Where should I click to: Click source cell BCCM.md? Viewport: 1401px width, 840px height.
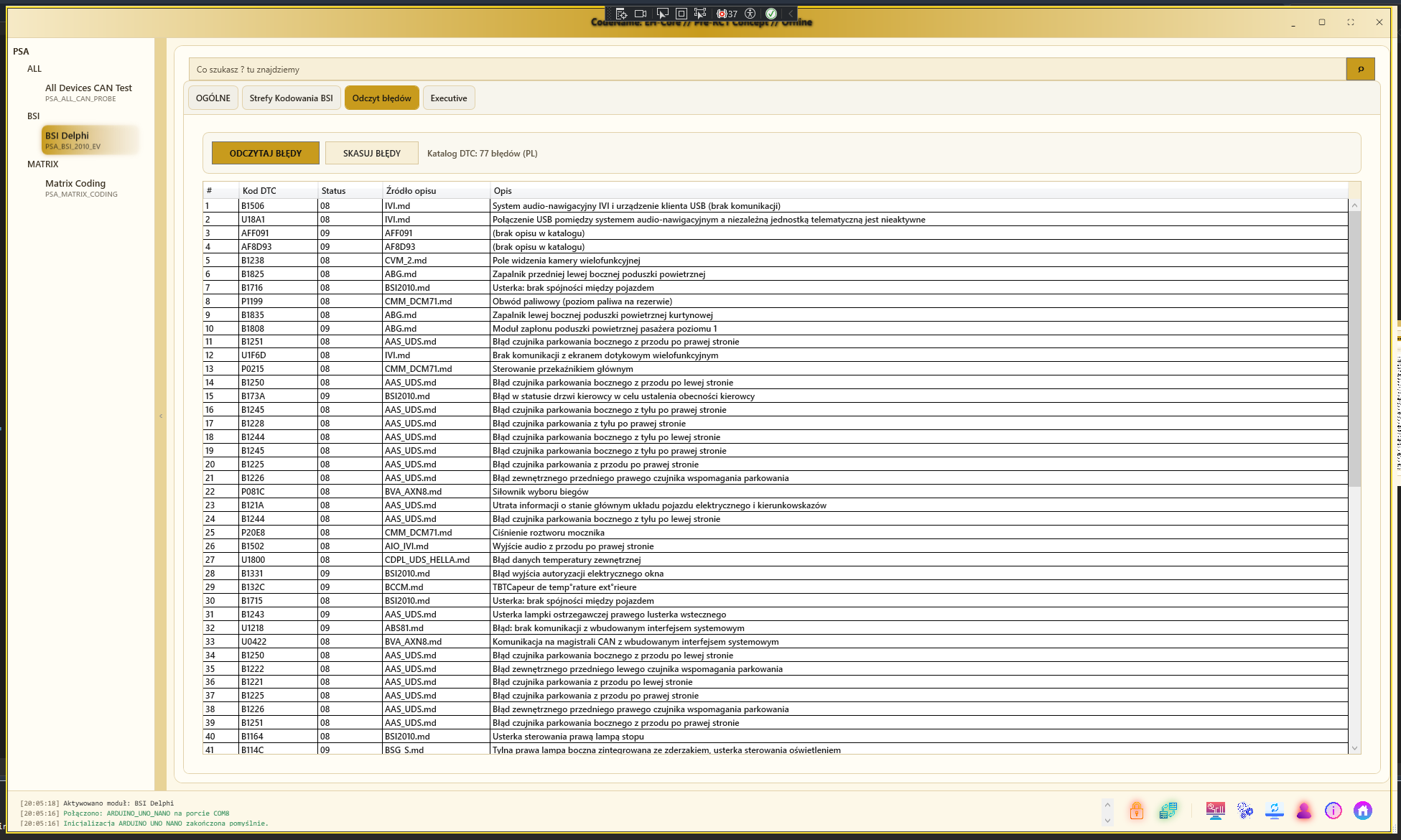click(x=436, y=587)
